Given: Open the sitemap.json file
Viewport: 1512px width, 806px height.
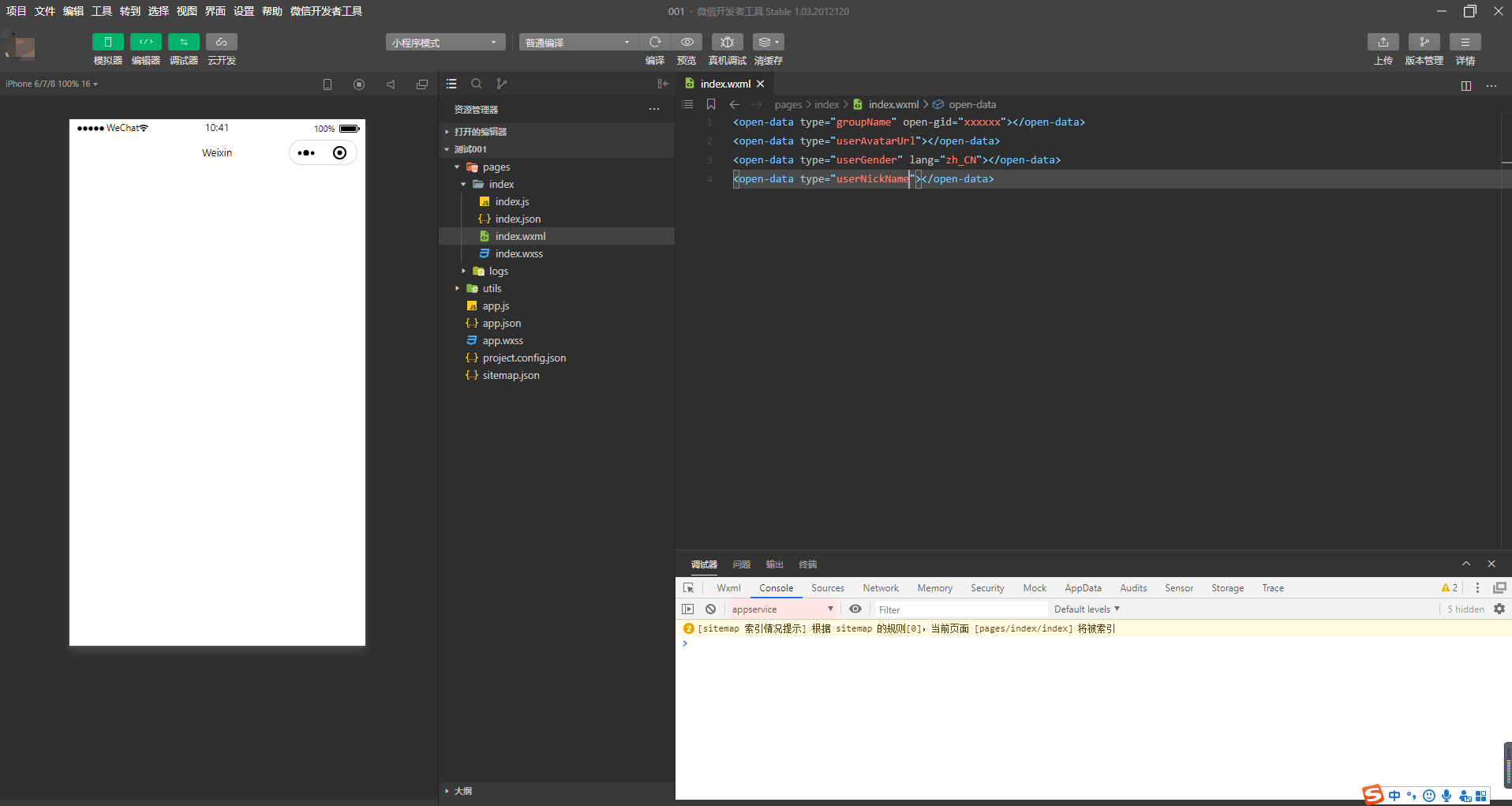Looking at the screenshot, I should point(556,375).
